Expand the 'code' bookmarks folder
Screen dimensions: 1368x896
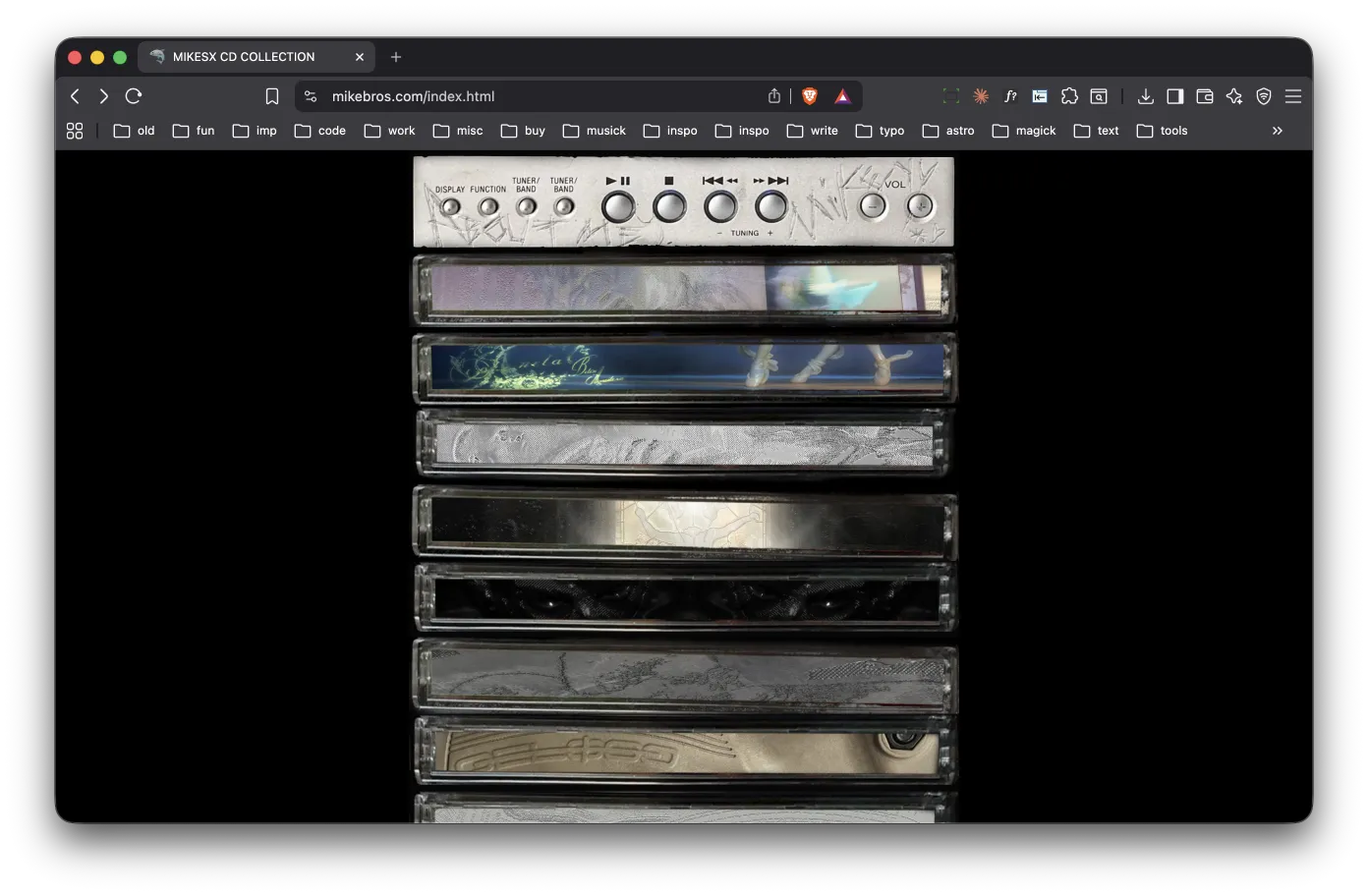[320, 131]
